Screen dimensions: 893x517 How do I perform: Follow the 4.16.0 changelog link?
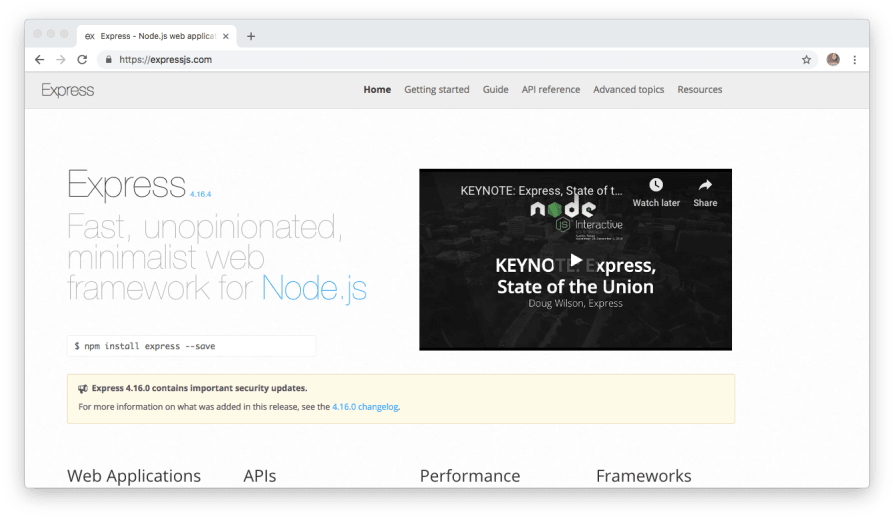coord(365,407)
